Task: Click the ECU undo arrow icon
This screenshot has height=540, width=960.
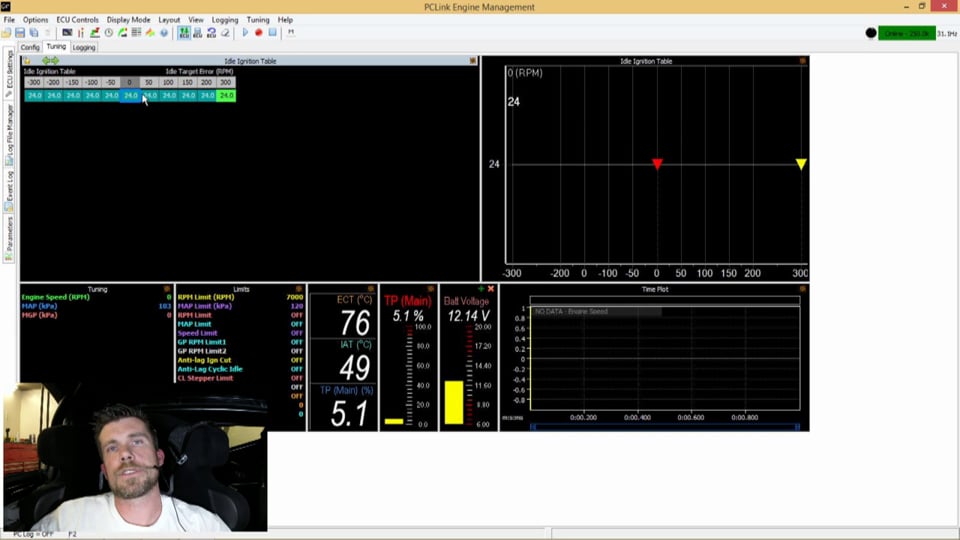Action: tap(212, 32)
